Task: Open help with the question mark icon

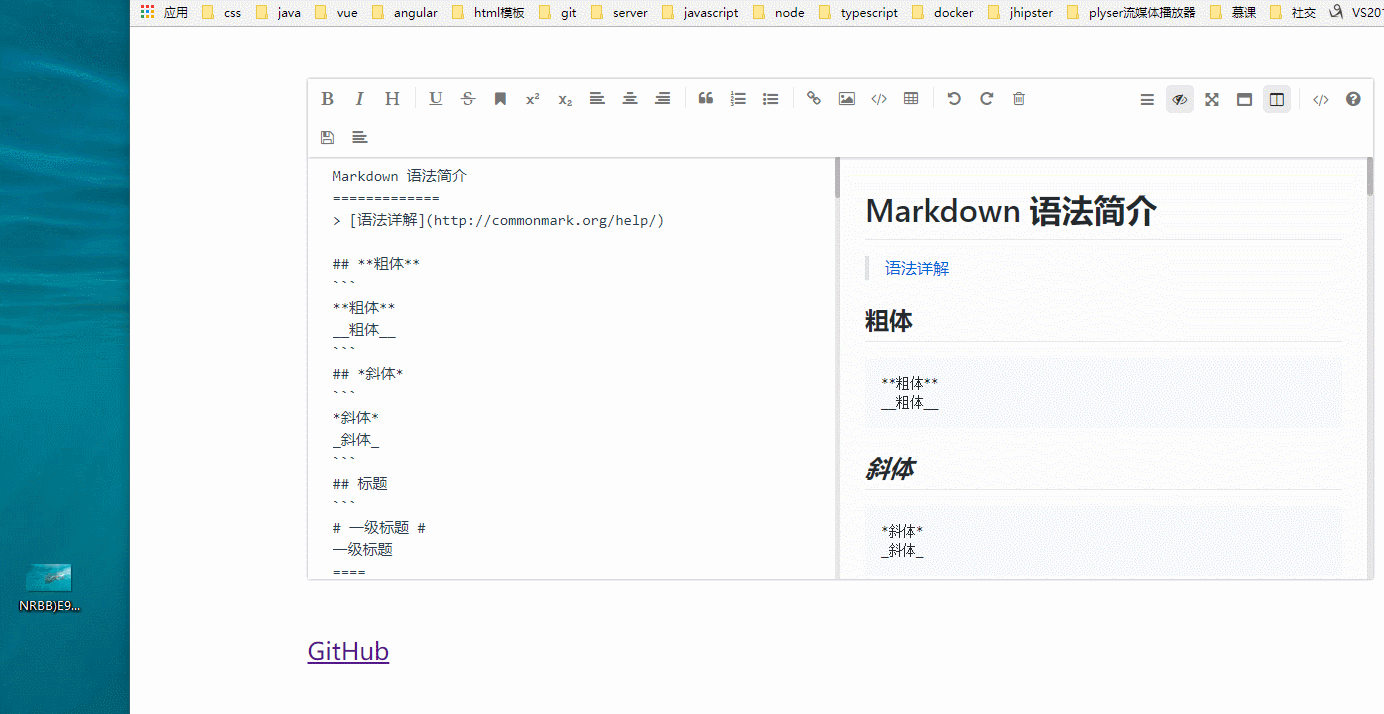Action: [1353, 99]
